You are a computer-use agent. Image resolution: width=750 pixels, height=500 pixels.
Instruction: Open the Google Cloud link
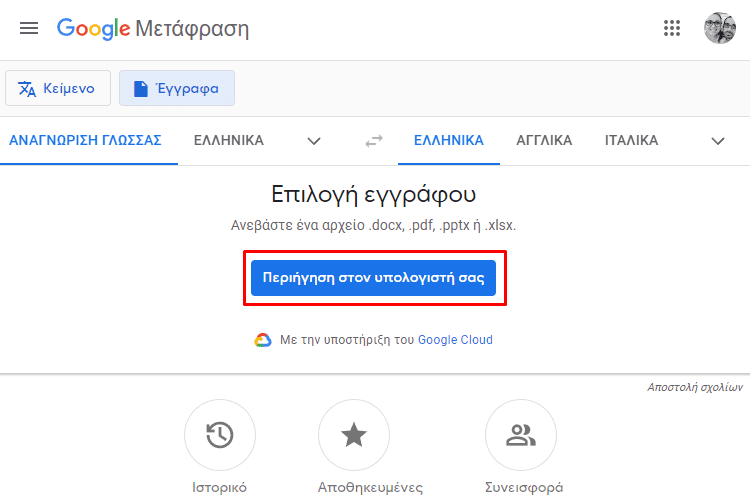point(455,340)
